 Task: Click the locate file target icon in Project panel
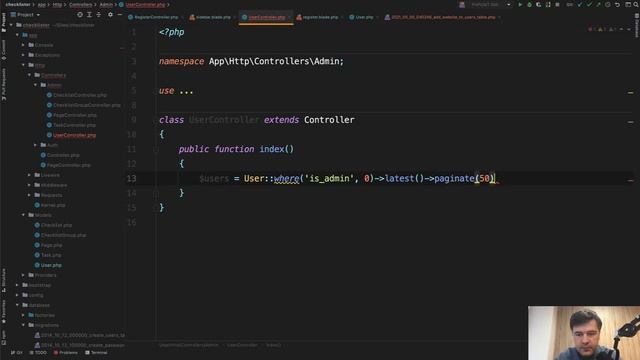coord(80,15)
